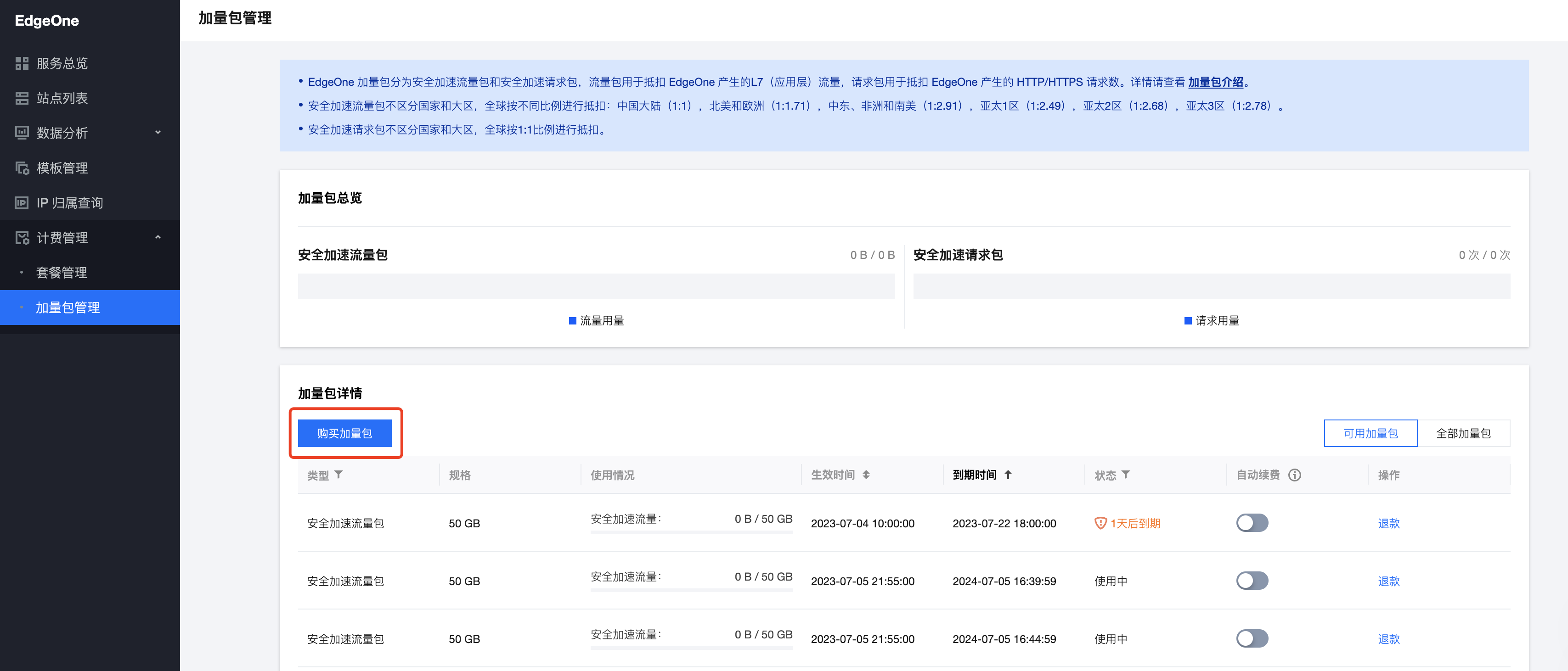This screenshot has height=671, width=1568.
Task: Click the 2024-07-05 16:44:59 expiry time cell
Action: (1004, 639)
